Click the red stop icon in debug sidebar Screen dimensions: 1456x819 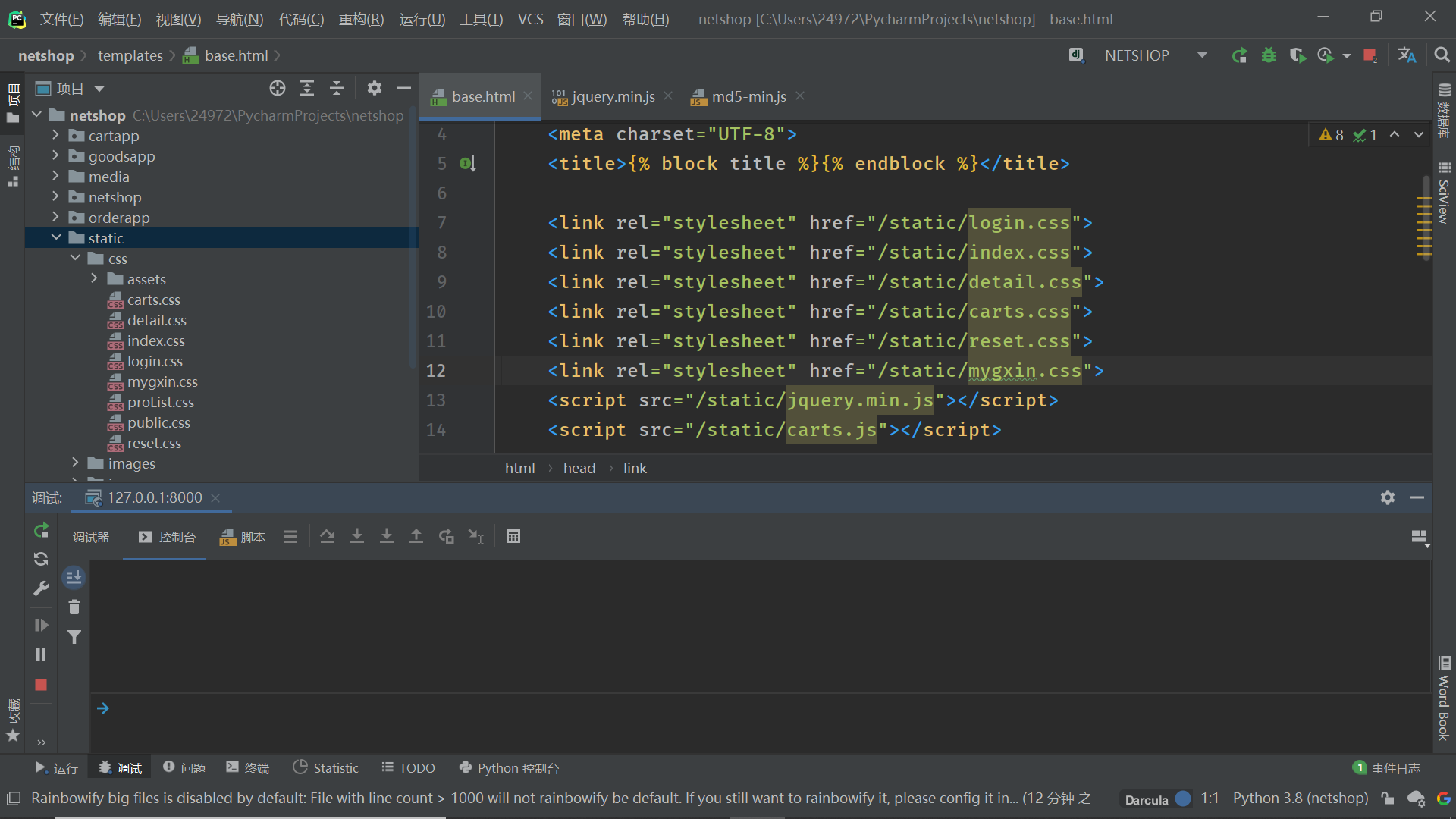tap(41, 685)
